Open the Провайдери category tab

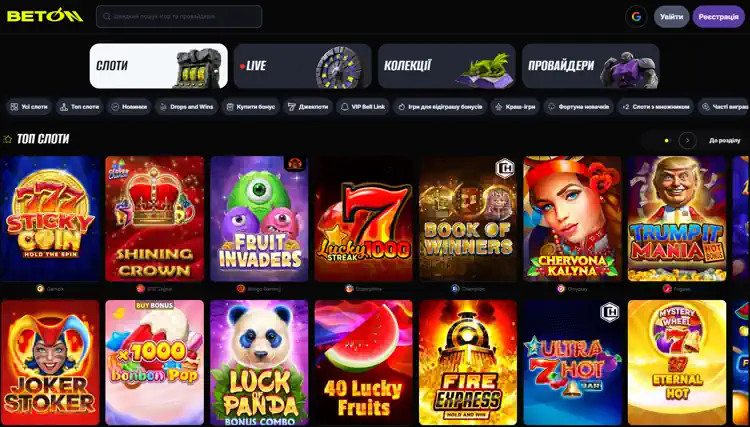coord(591,66)
